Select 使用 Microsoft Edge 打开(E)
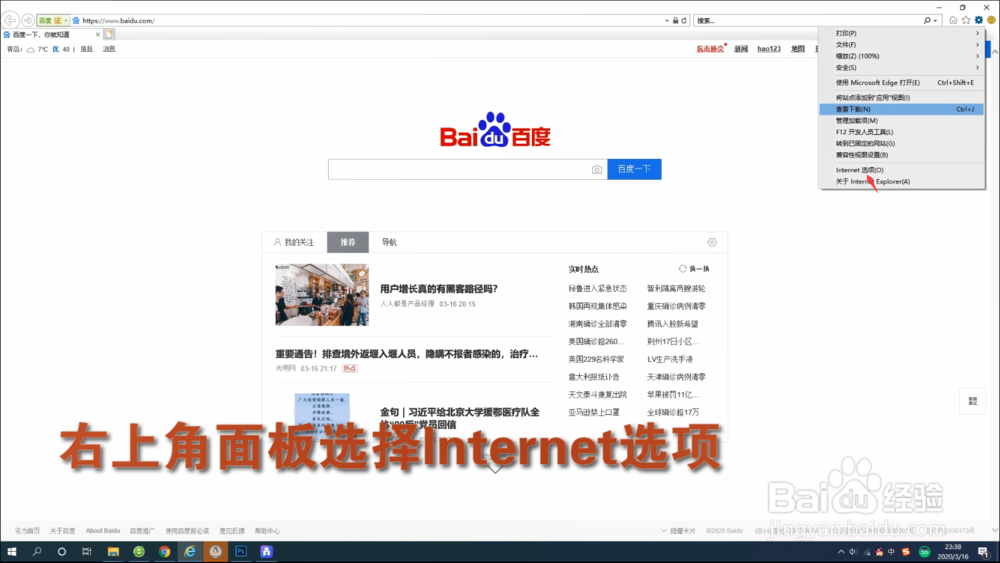This screenshot has height=563, width=1000. pyautogui.click(x=902, y=83)
